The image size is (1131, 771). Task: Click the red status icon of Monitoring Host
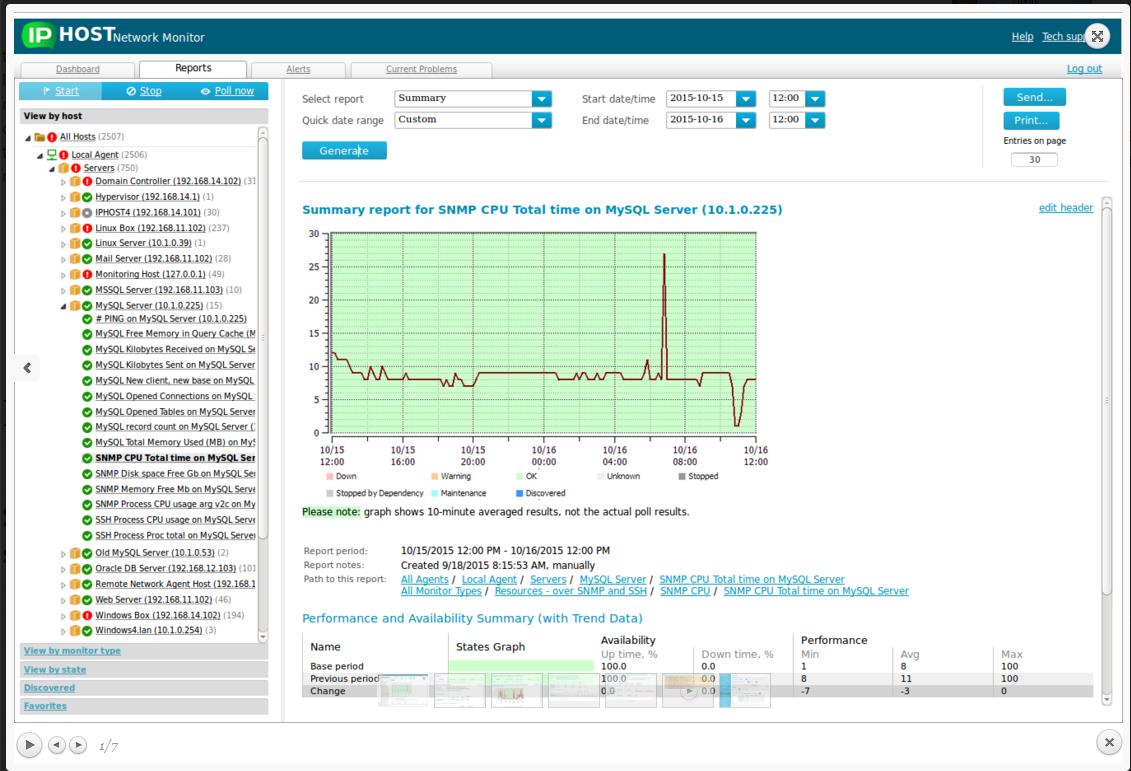coord(87,275)
